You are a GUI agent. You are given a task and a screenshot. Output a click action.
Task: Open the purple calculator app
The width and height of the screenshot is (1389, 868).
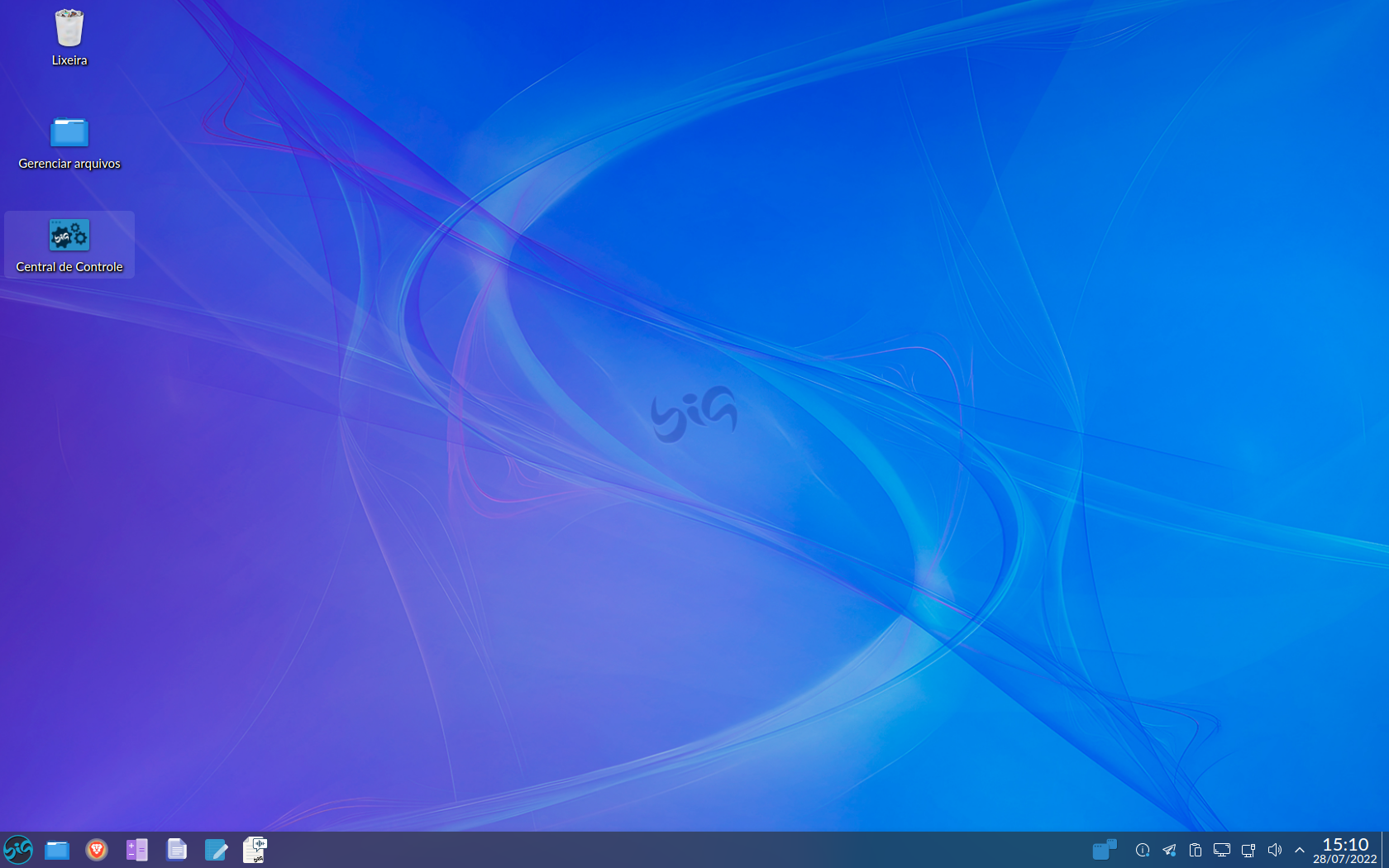(136, 850)
